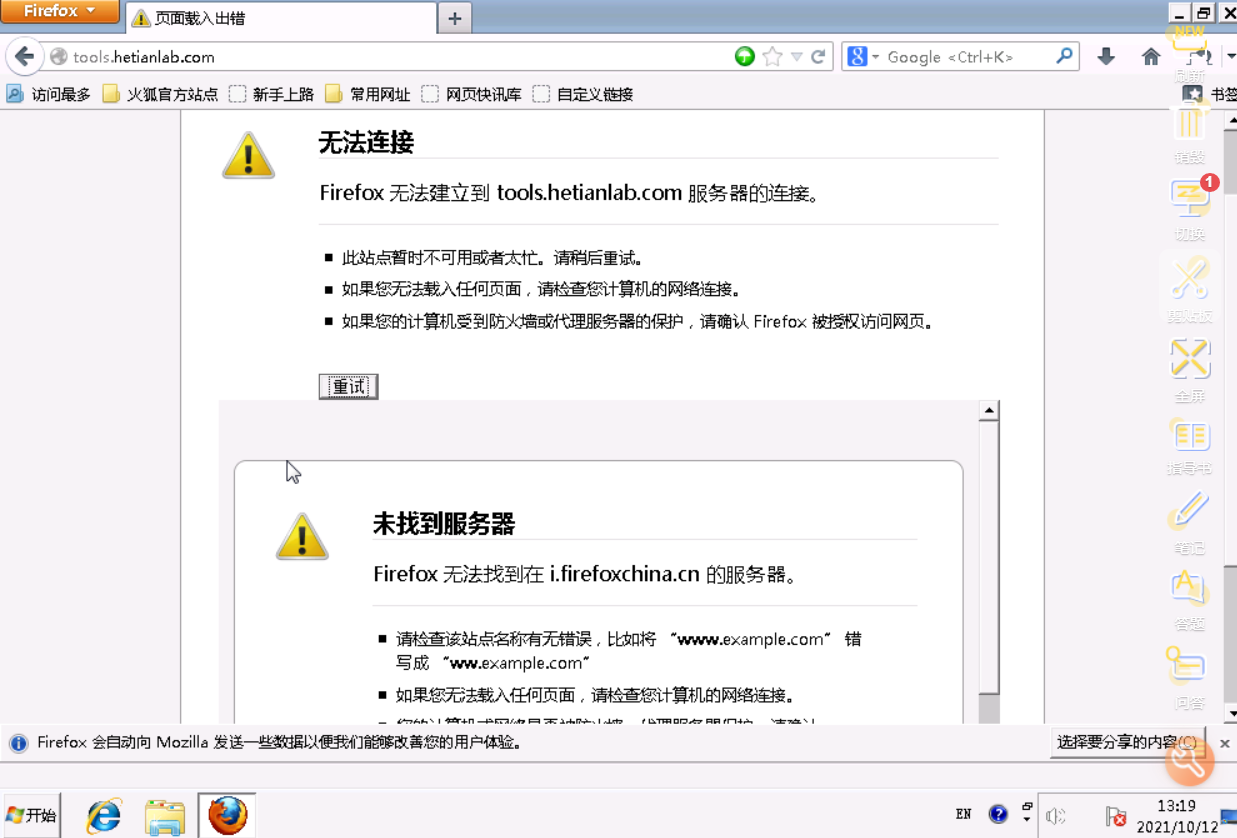This screenshot has width=1237, height=838.
Task: Open the 书签 bookmarks menu
Action: pos(1210,94)
